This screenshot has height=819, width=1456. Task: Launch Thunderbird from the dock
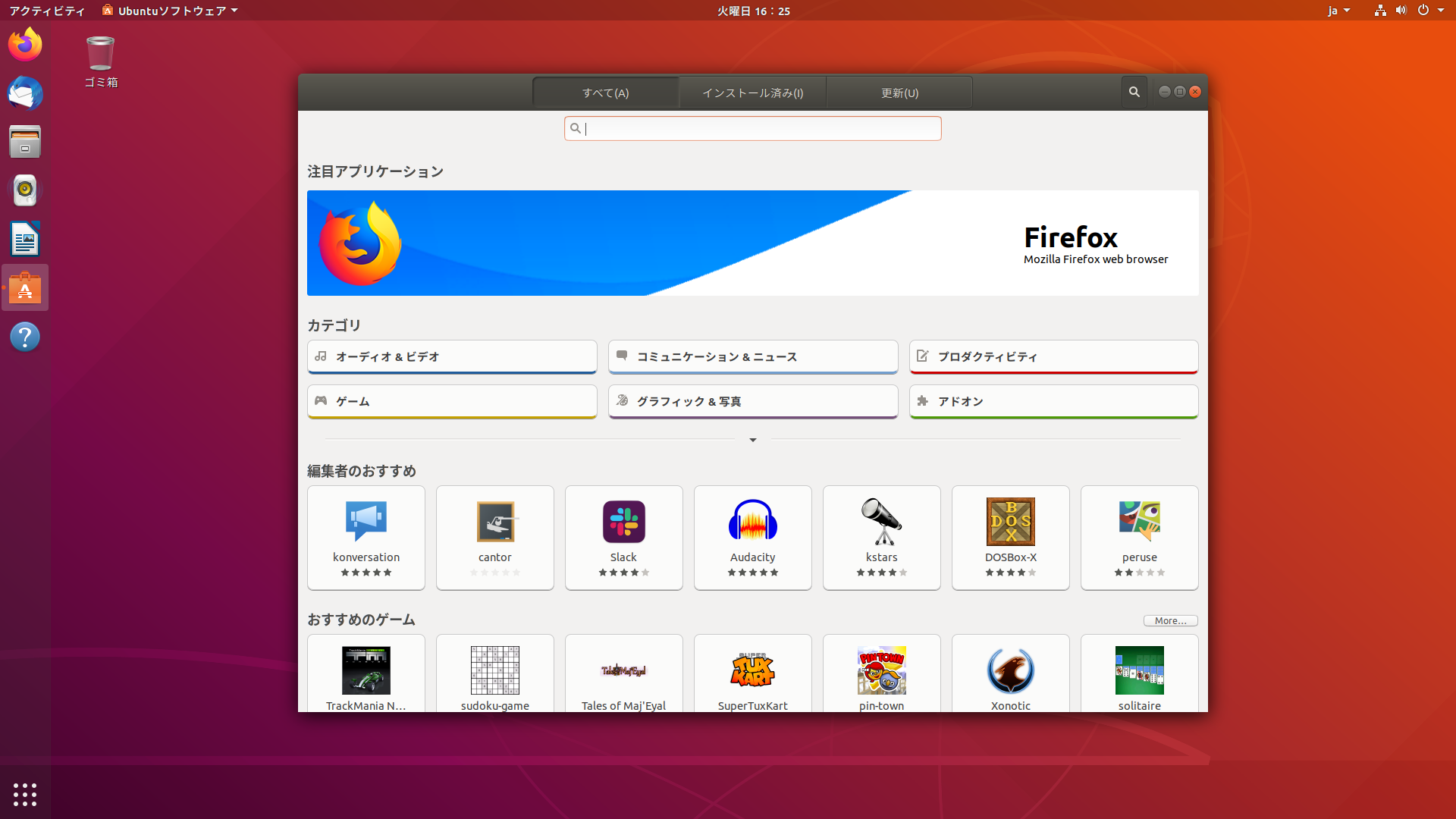pos(25,93)
